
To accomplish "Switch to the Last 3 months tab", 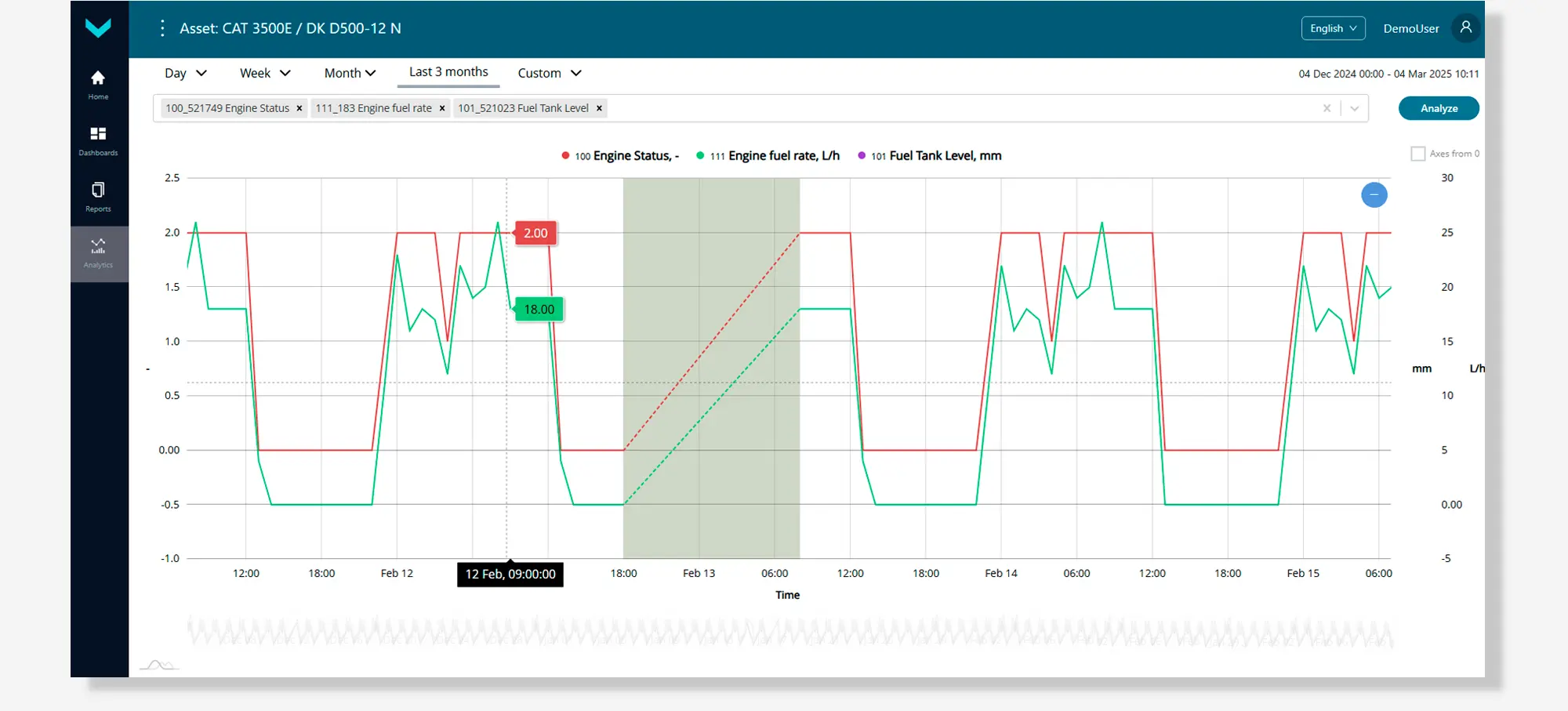I will 448,72.
